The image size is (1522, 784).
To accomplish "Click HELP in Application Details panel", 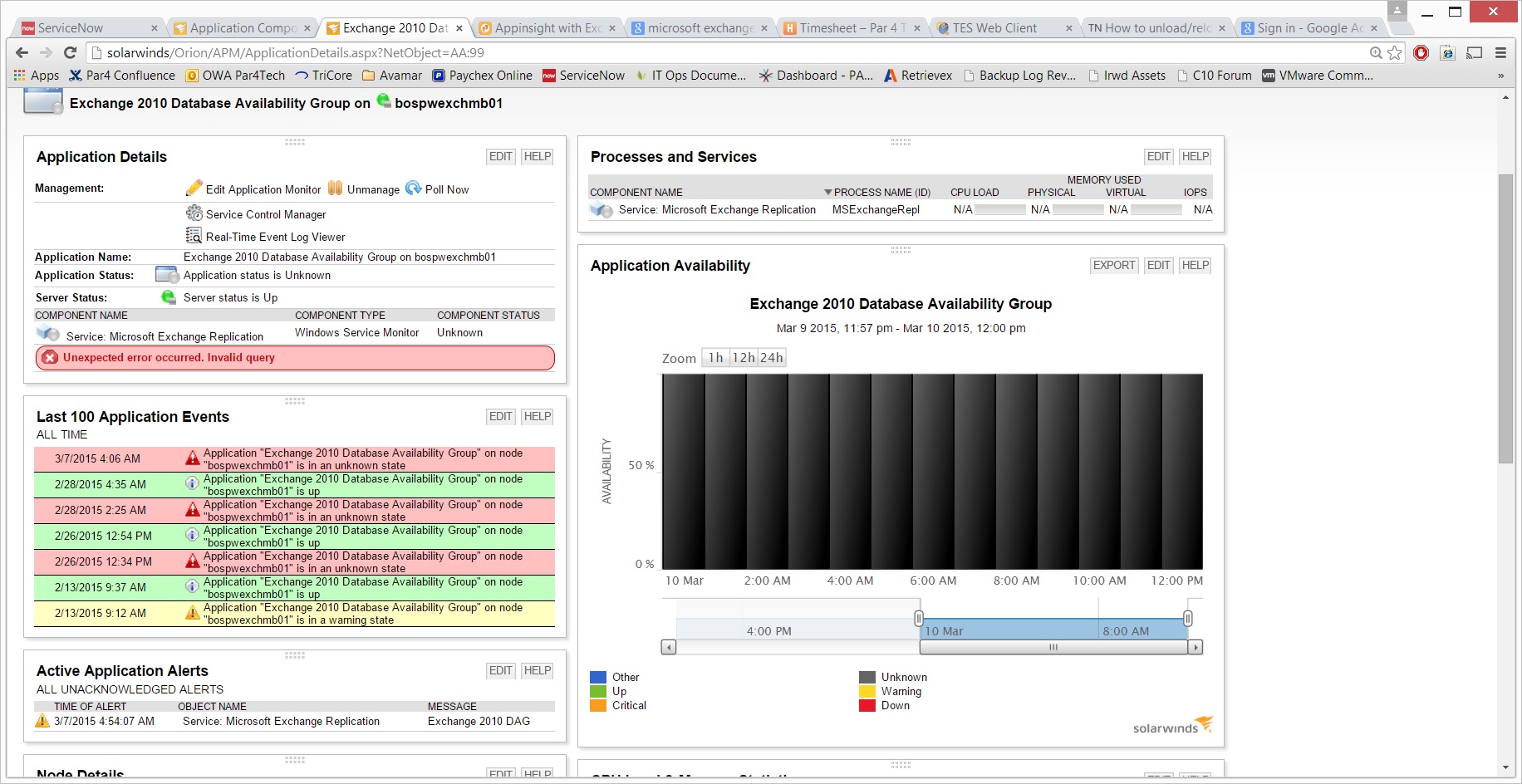I will tap(538, 157).
